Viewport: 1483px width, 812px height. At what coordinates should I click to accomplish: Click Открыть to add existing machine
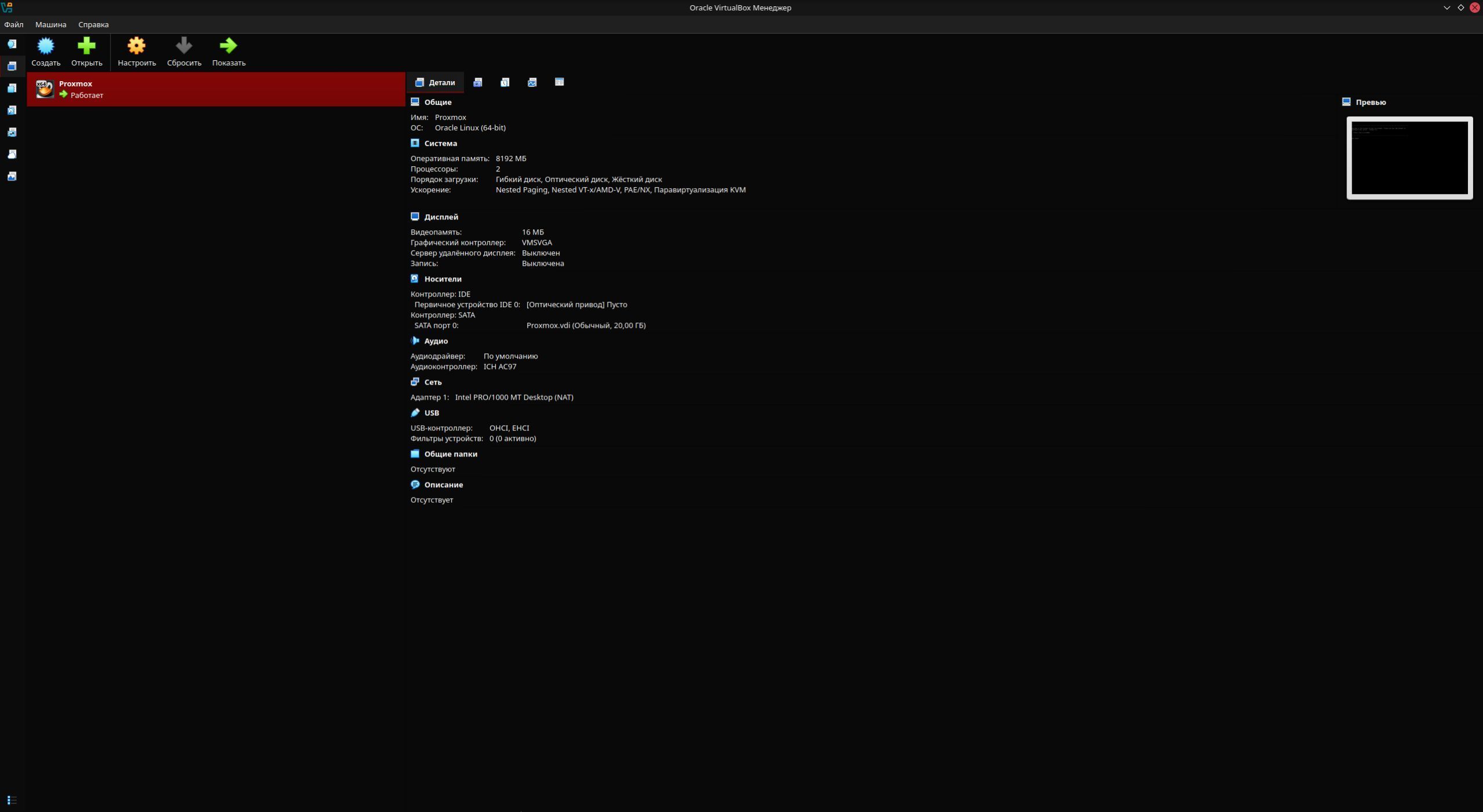[86, 52]
